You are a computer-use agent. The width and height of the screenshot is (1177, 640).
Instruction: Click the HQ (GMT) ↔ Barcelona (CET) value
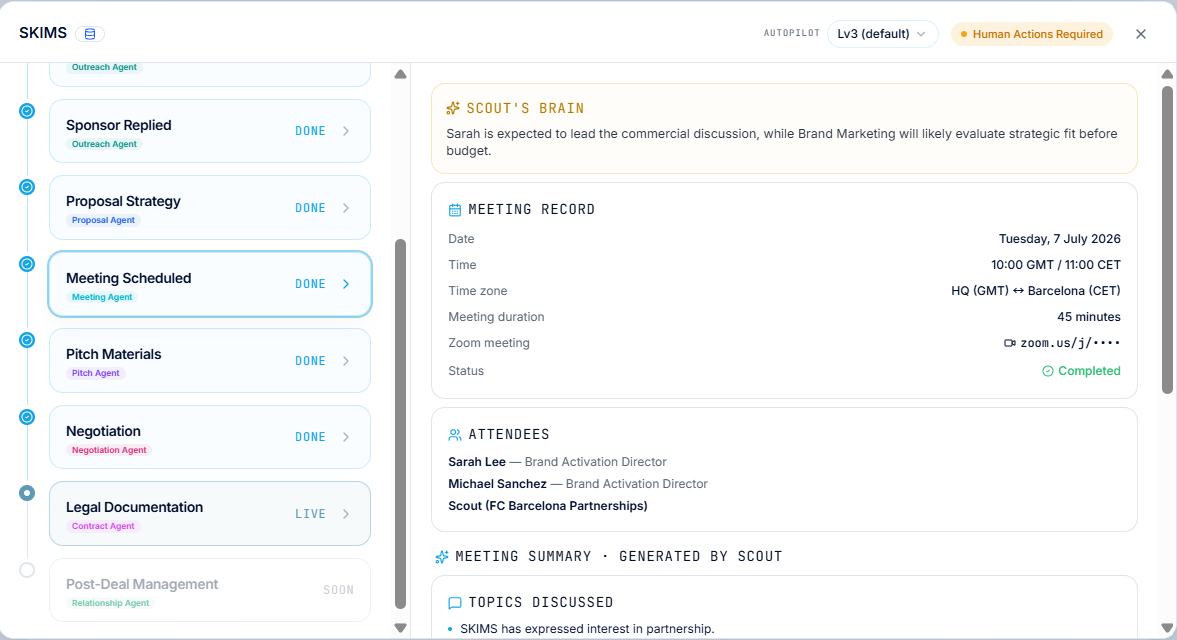1036,290
